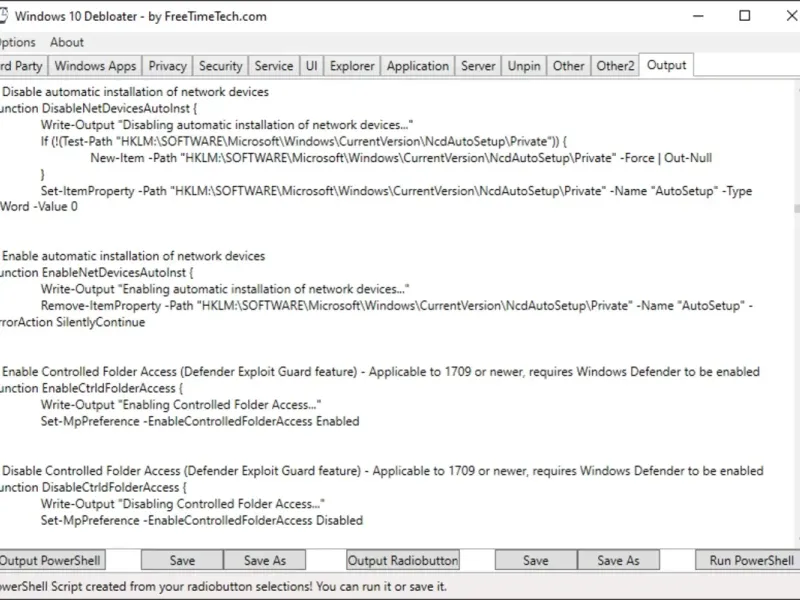Click Save next to Output Radiobutton

coord(536,560)
